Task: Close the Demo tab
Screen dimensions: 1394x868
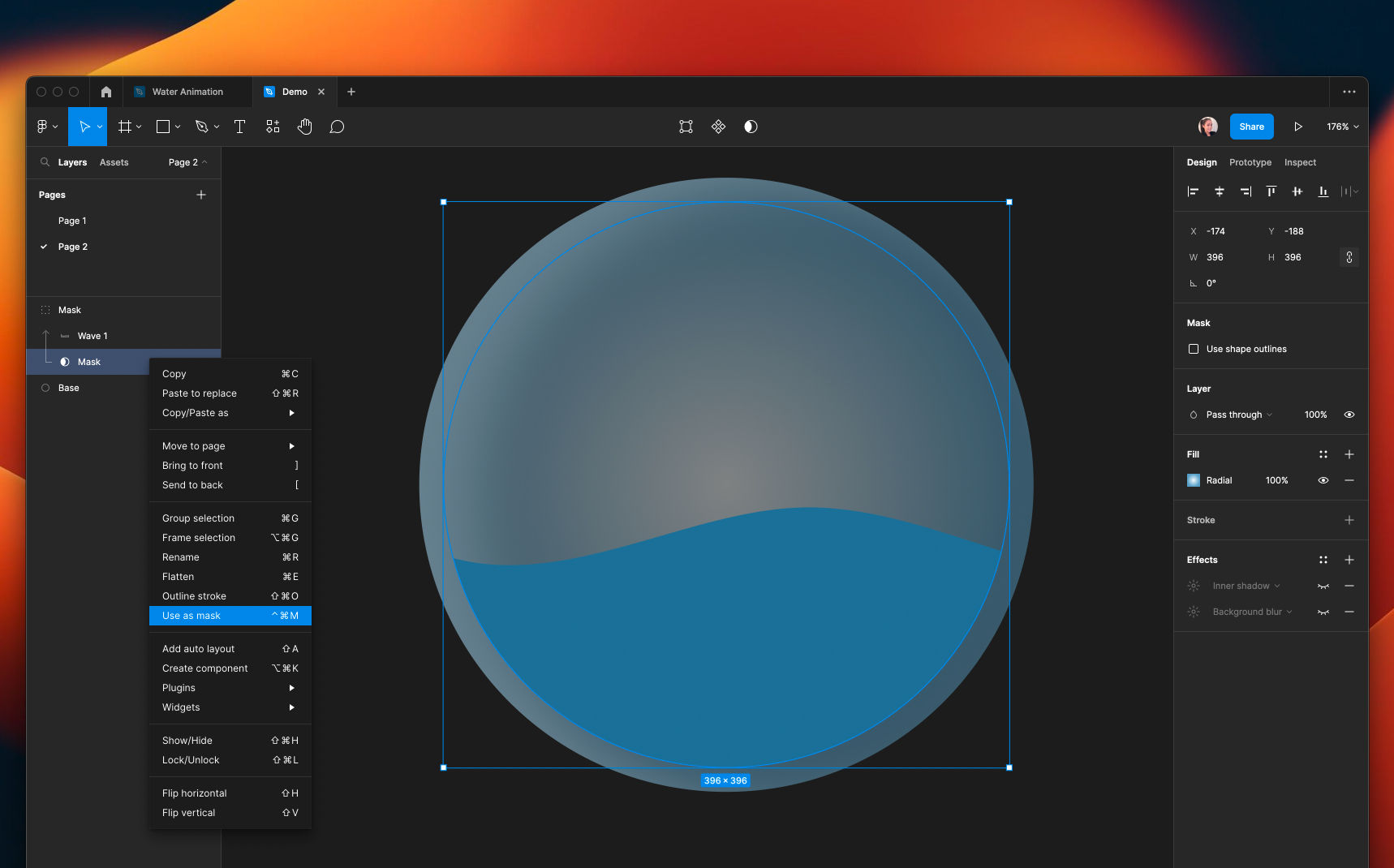Action: (321, 92)
